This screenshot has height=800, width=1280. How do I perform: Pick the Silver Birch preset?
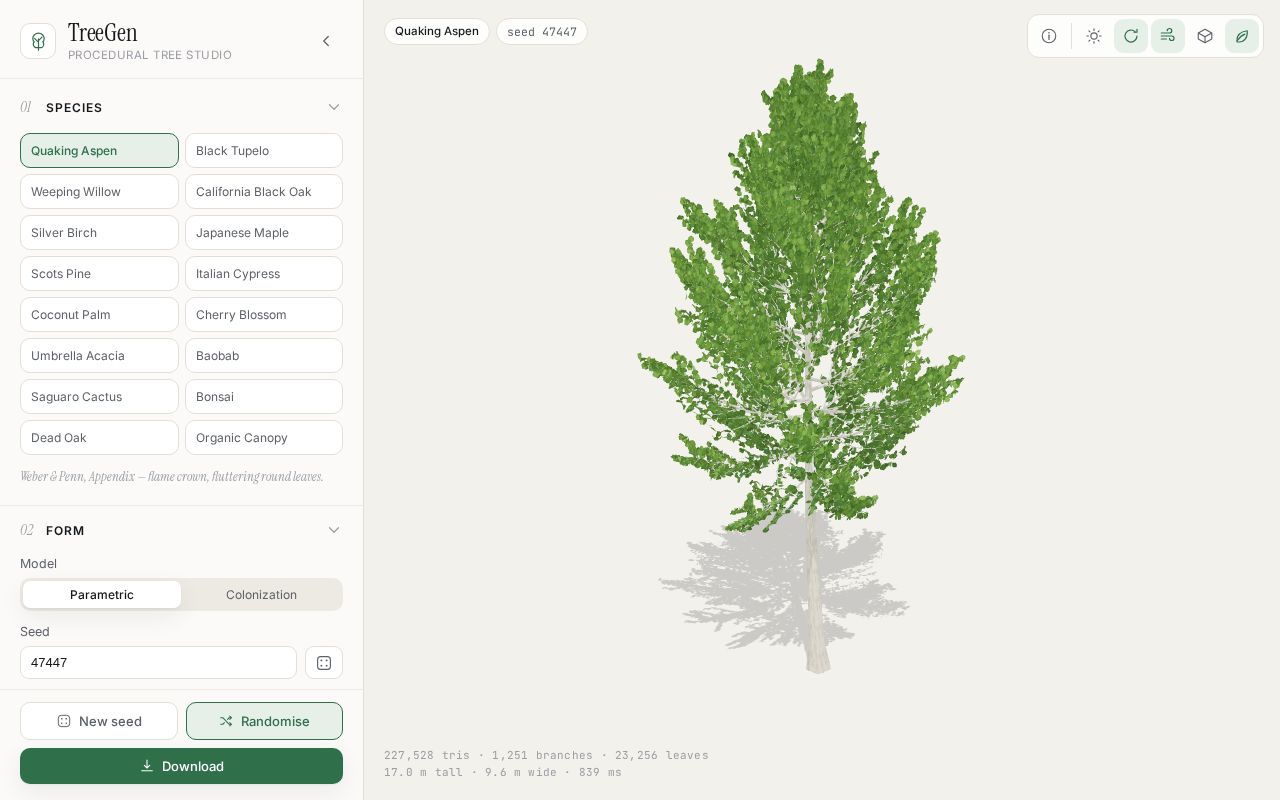(x=99, y=233)
